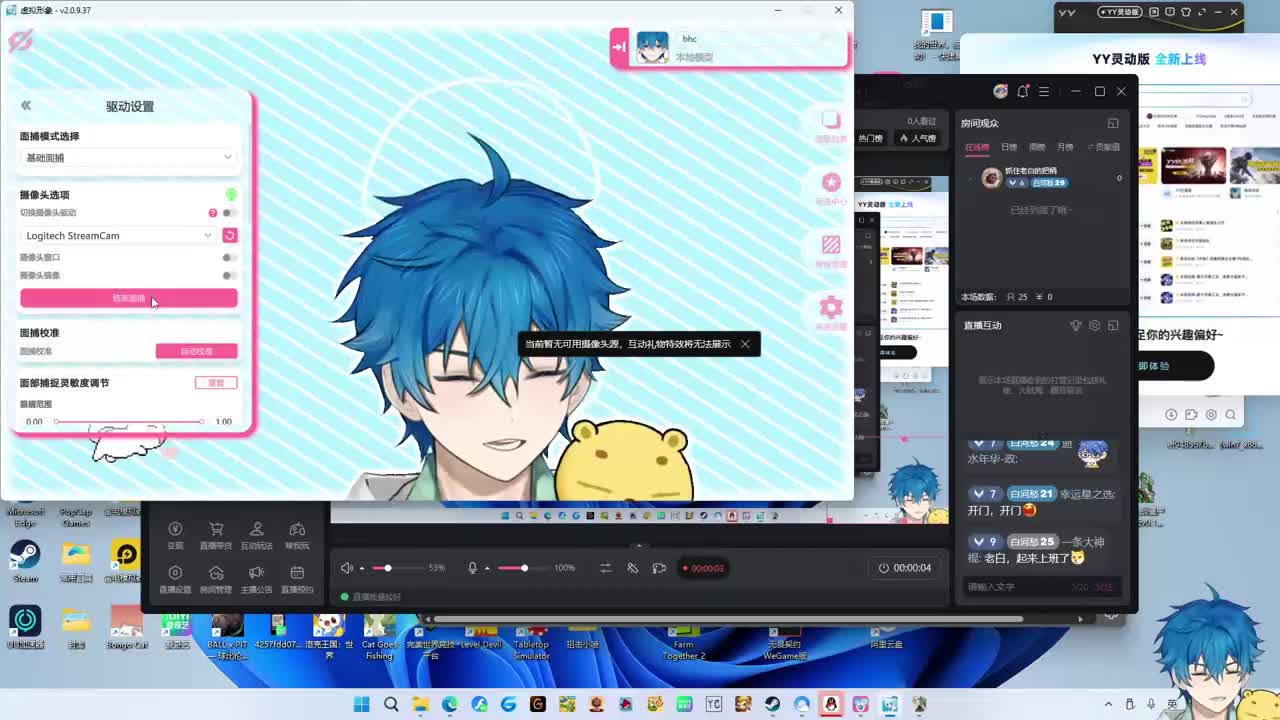Click the power button showing 00:00:04
The width and height of the screenshot is (1280, 720).
click(x=905, y=568)
